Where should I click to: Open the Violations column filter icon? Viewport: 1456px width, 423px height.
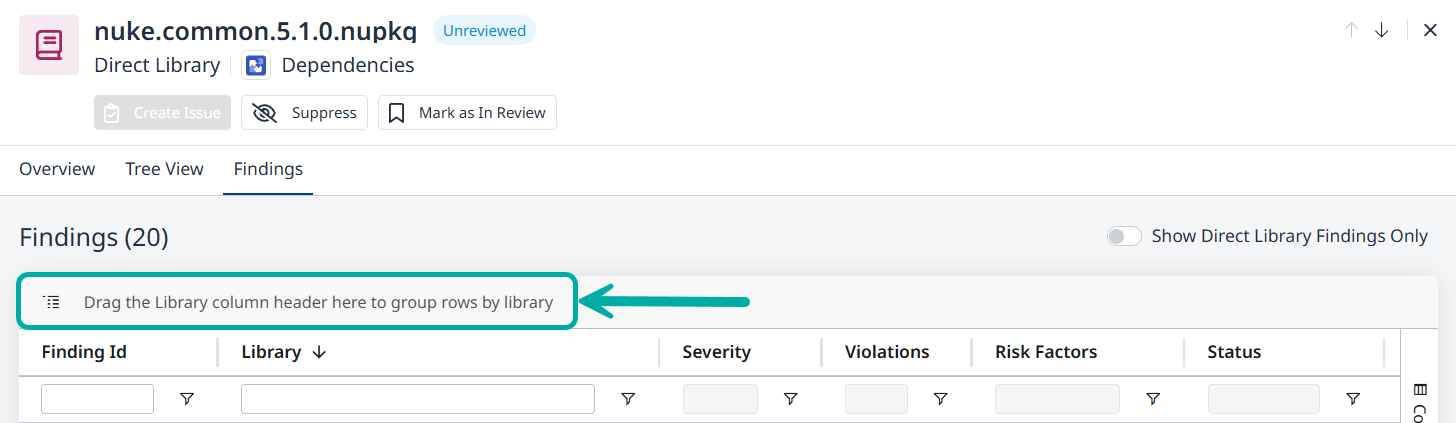tap(940, 399)
